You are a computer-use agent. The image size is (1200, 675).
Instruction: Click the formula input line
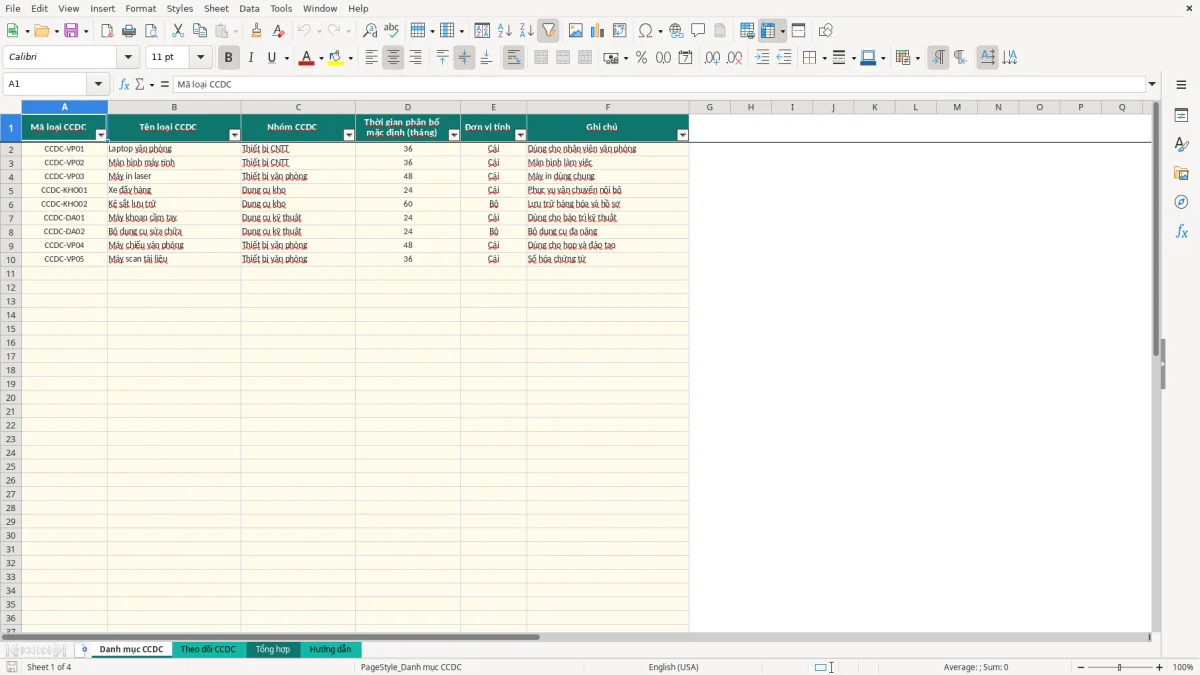pyautogui.click(x=659, y=84)
